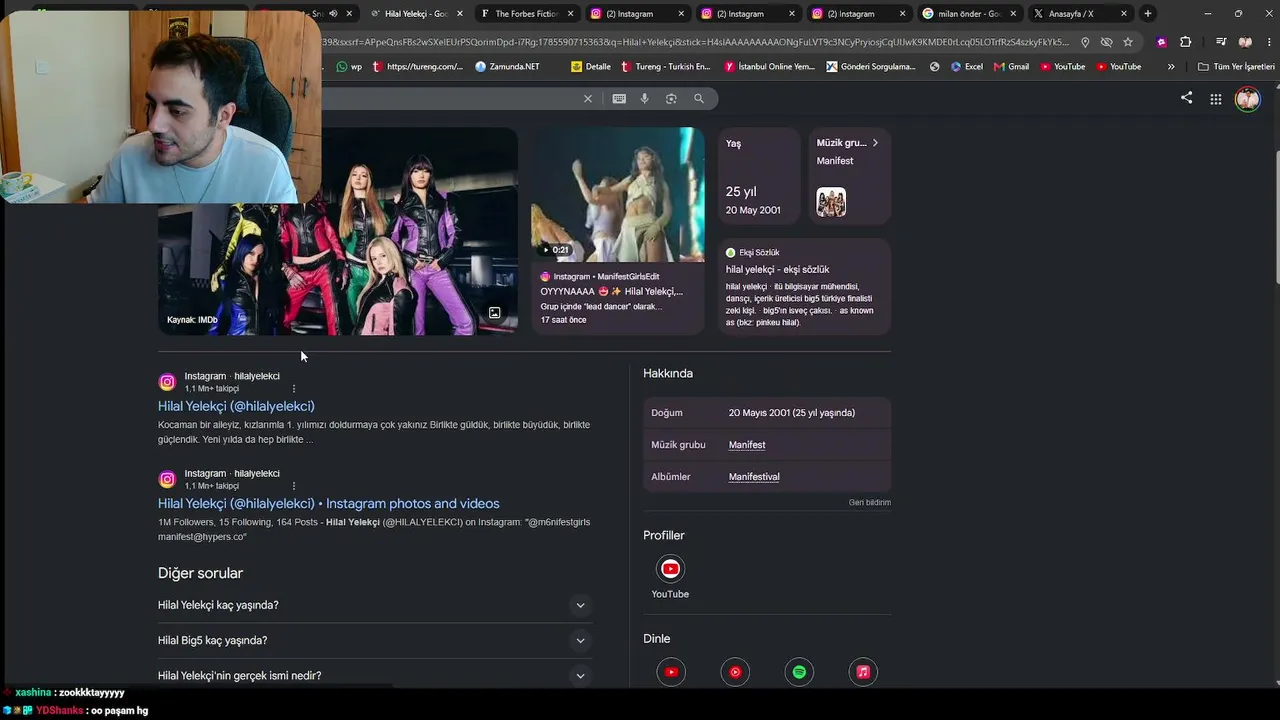Open options menu for second Instagram result
This screenshot has height=720, width=1280.
click(x=294, y=485)
